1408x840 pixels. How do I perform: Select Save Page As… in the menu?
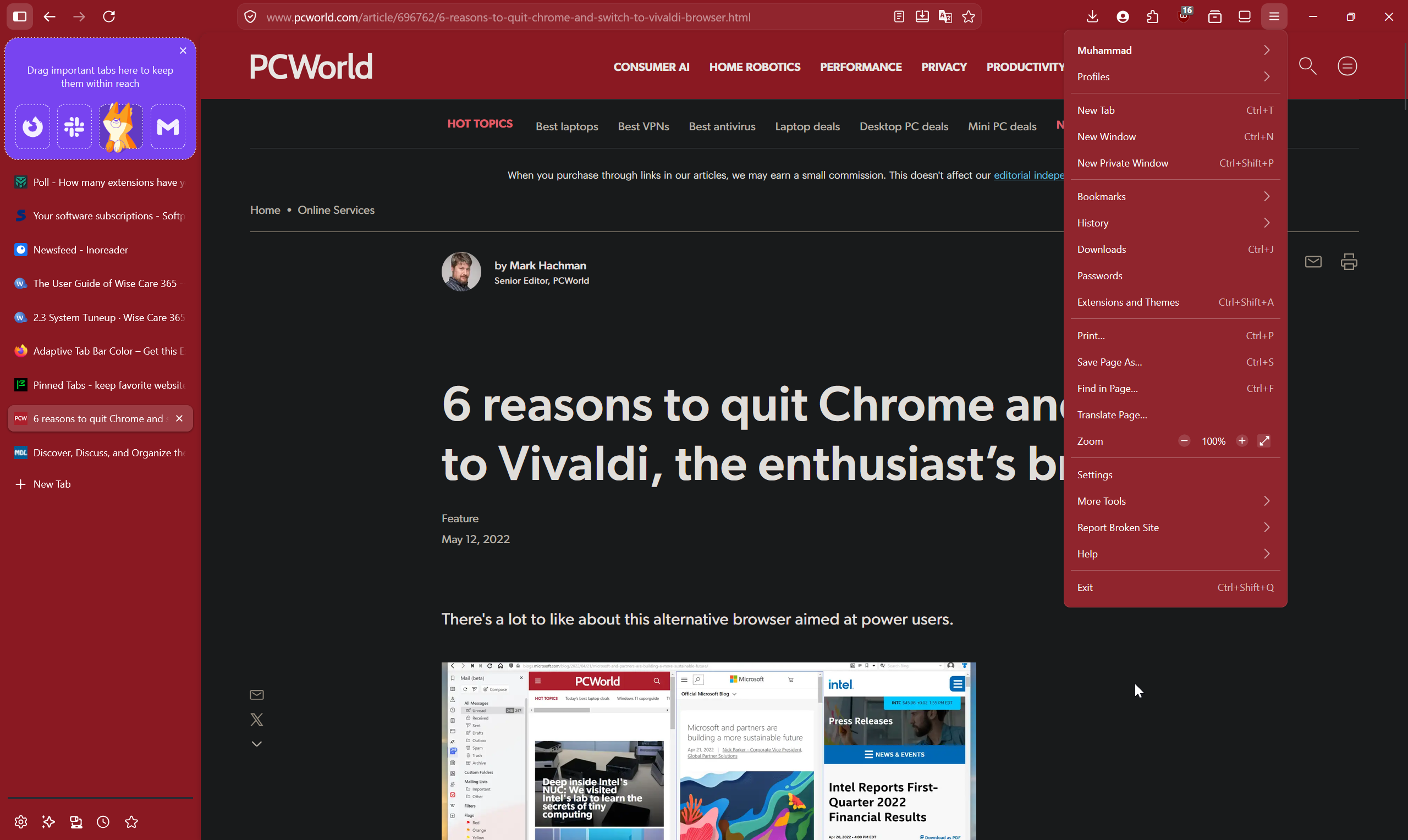(x=1175, y=362)
